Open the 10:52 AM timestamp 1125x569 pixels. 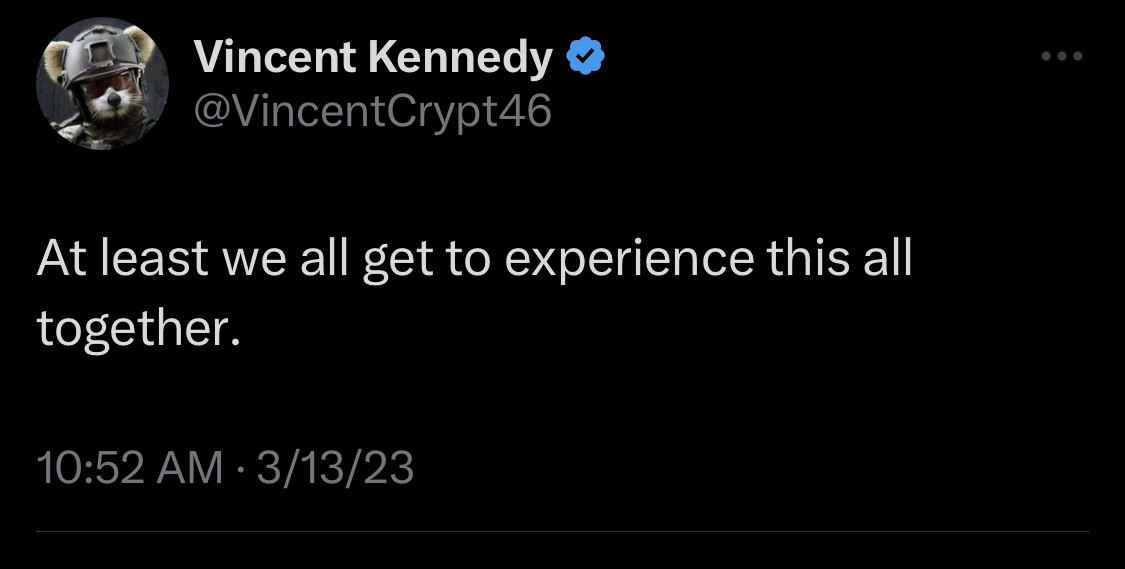[x=130, y=468]
